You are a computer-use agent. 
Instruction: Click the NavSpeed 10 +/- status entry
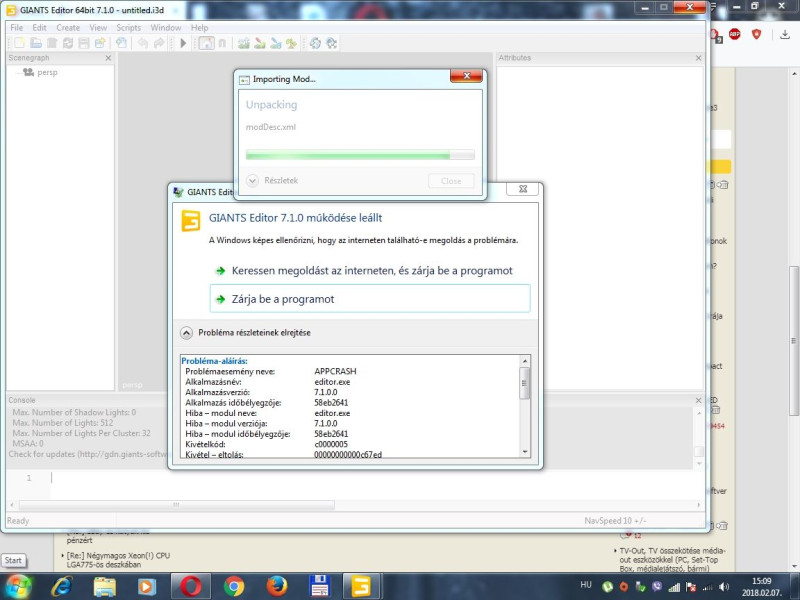(x=615, y=521)
